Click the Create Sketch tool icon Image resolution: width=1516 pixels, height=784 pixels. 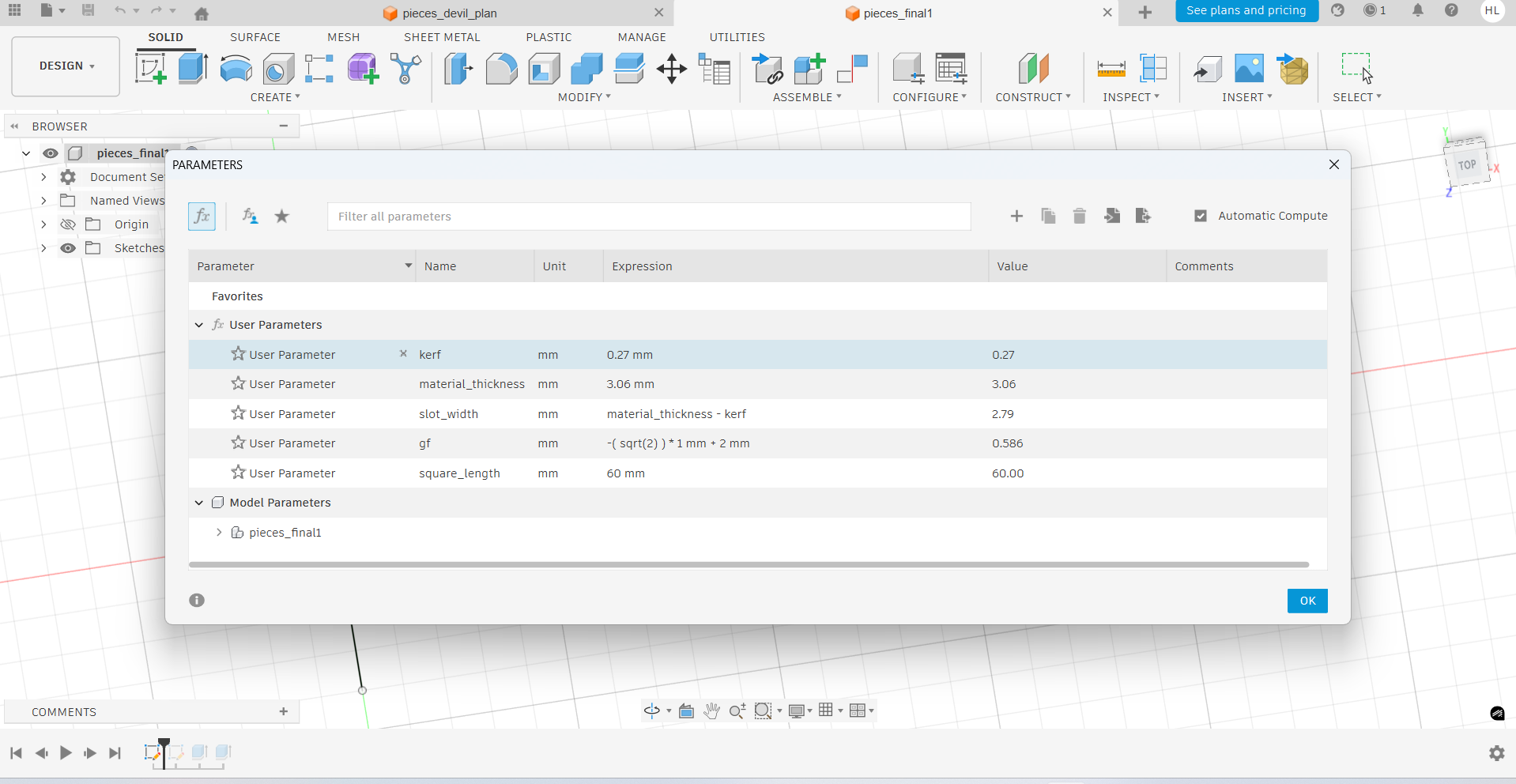pyautogui.click(x=151, y=69)
